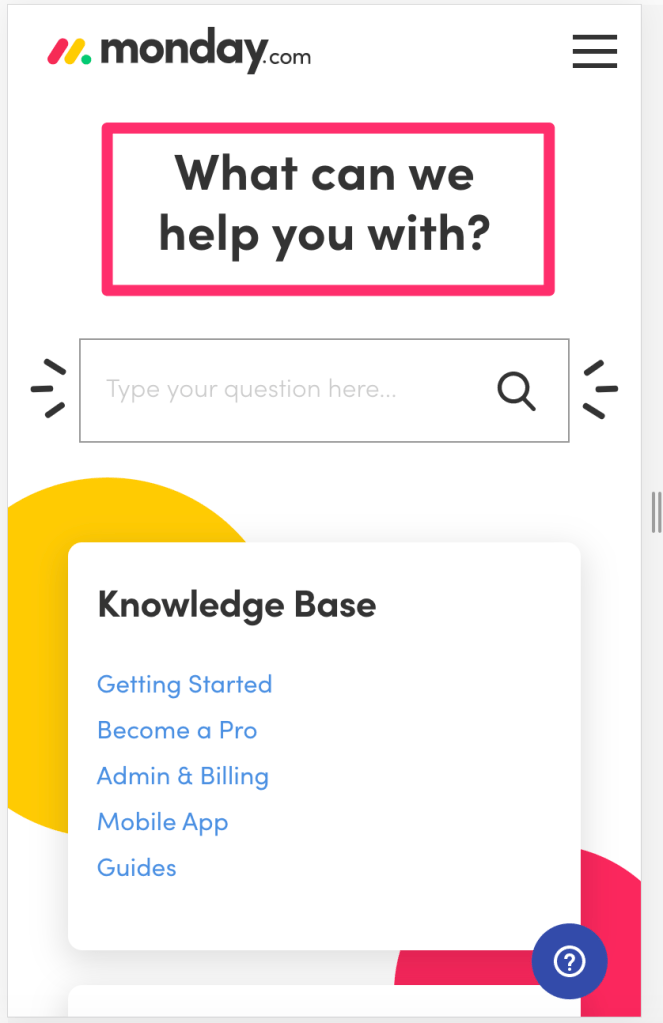Click the "What can we help you with?" heading
The width and height of the screenshot is (663, 1023).
click(x=326, y=205)
